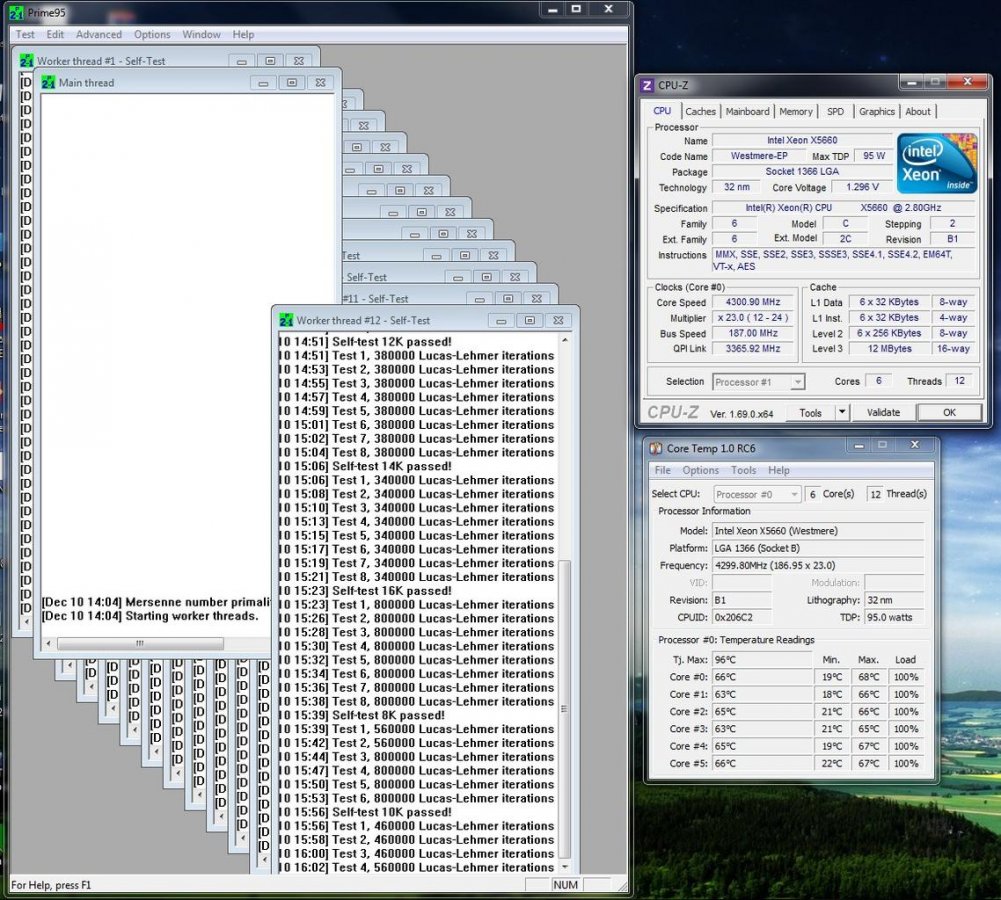
Task: Open the Test menu in Prime95
Action: coord(25,34)
